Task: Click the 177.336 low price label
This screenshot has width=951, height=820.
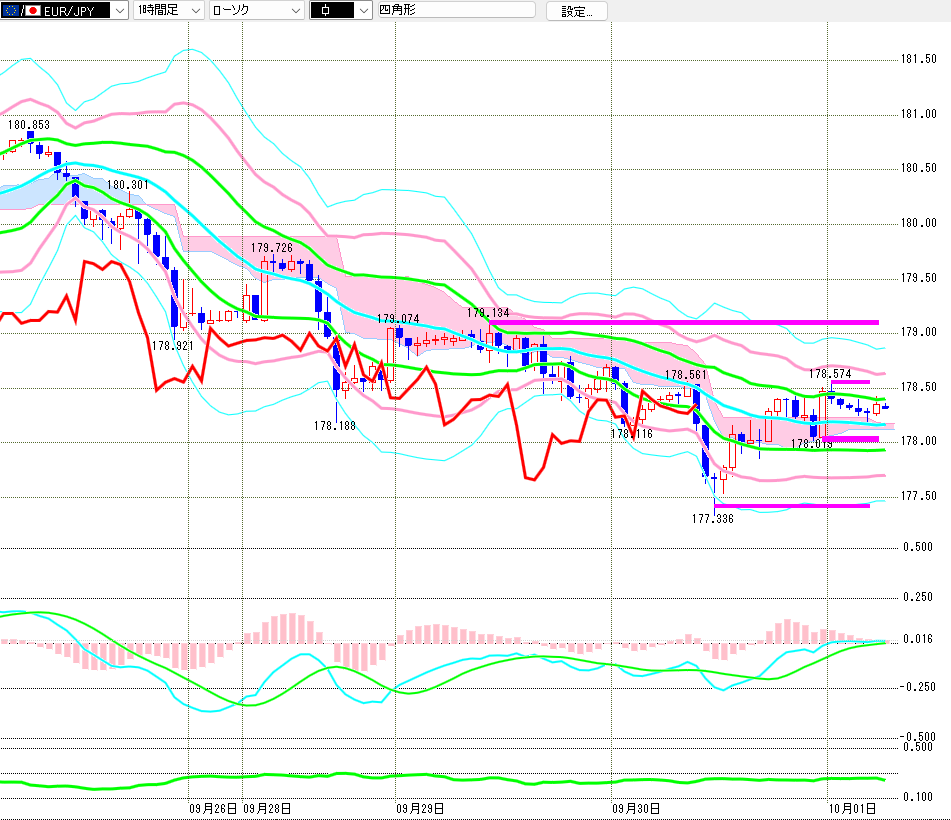Action: [713, 519]
